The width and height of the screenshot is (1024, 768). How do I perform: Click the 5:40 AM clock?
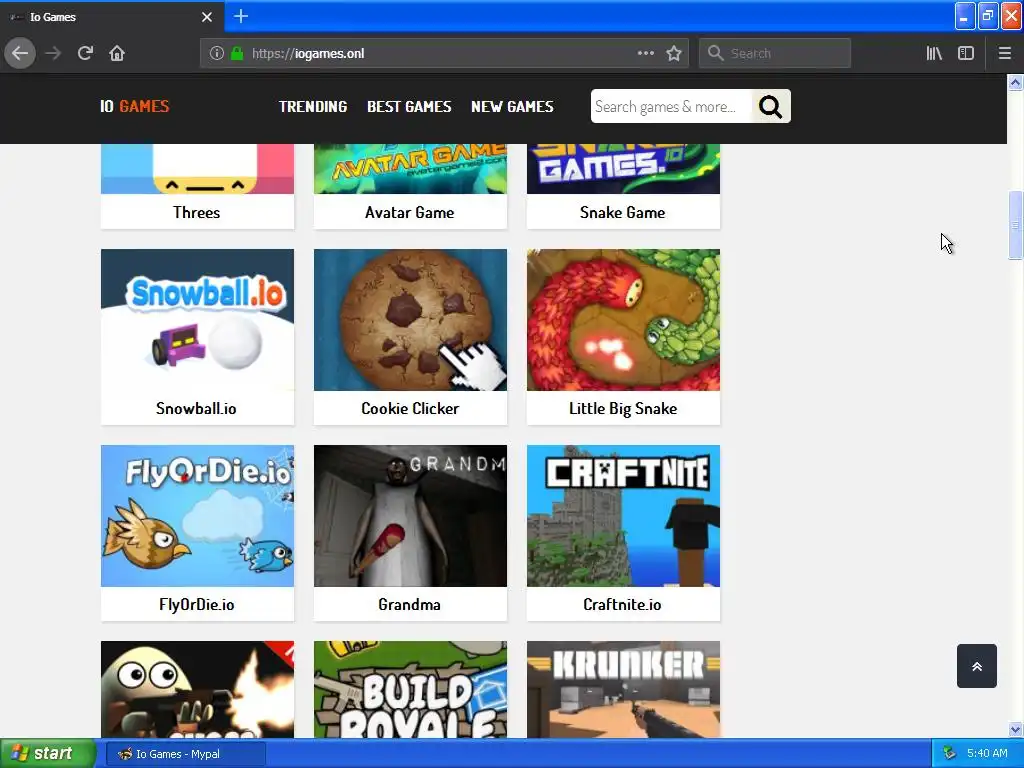click(987, 754)
